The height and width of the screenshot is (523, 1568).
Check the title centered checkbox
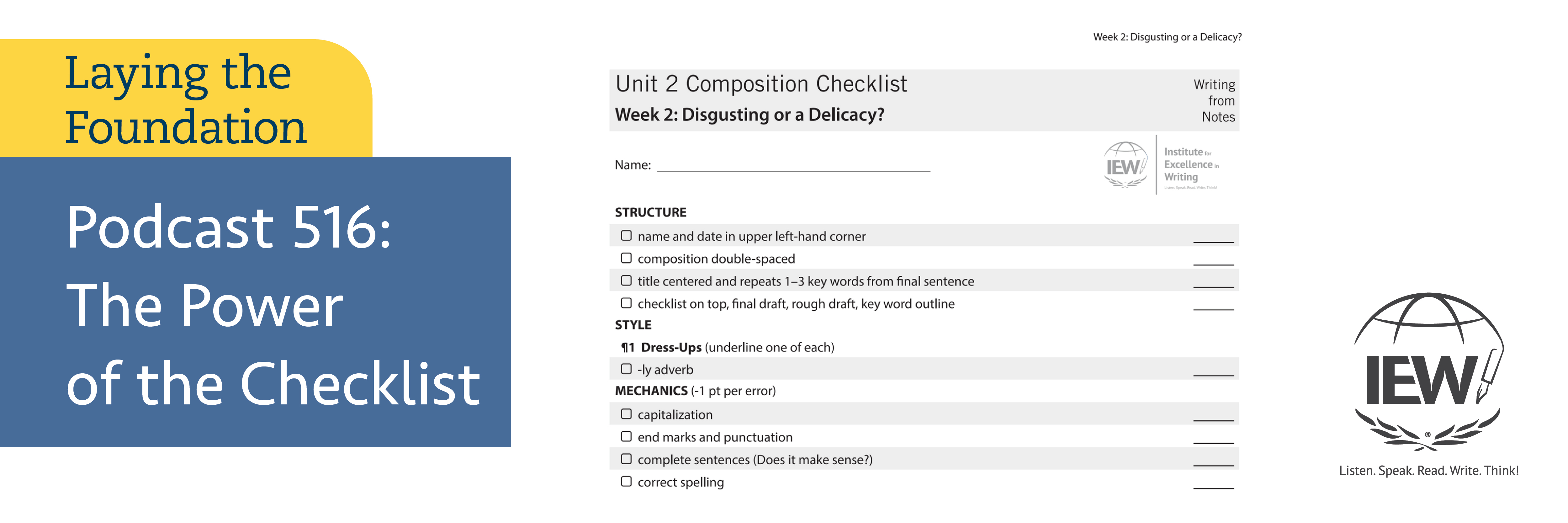(626, 281)
